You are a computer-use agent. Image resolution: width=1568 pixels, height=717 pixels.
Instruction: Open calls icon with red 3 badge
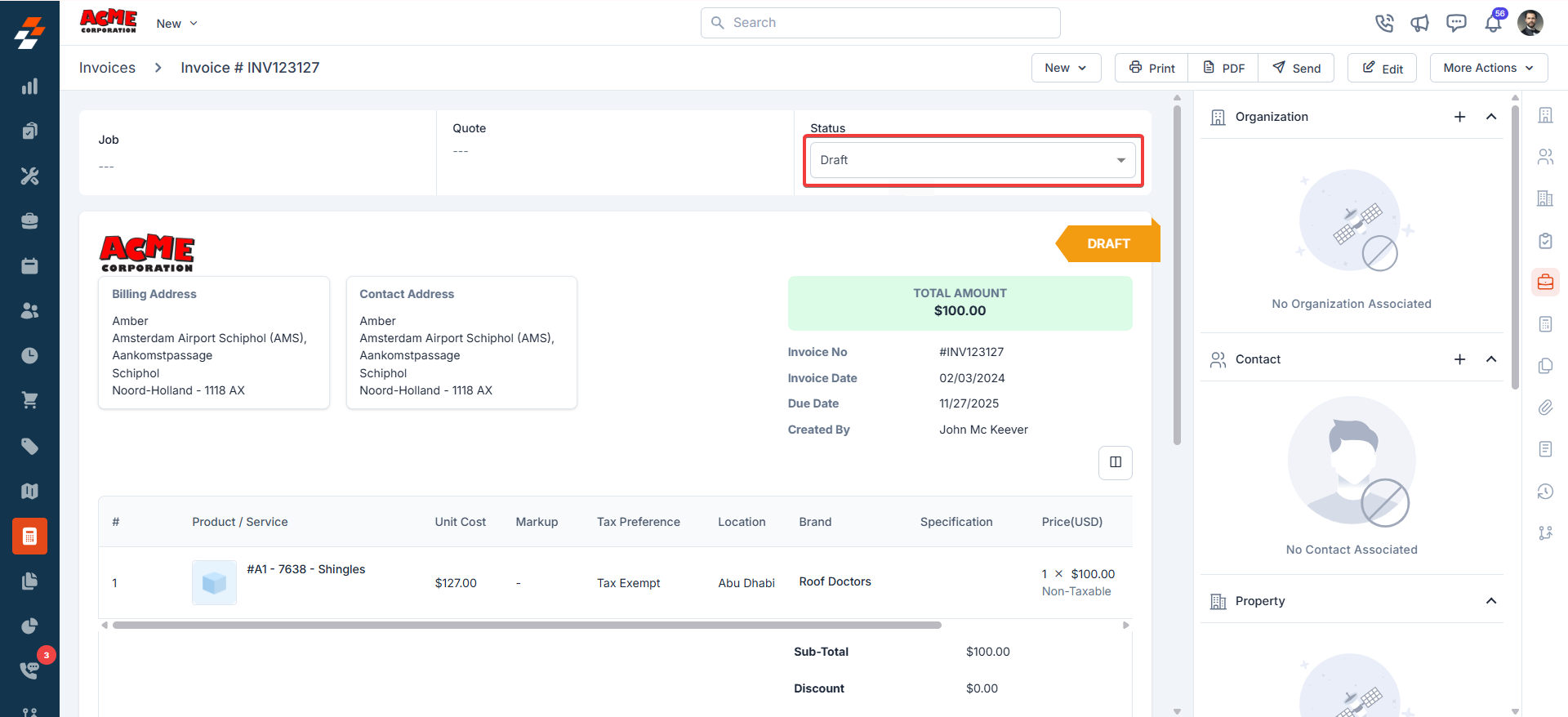pyautogui.click(x=29, y=670)
